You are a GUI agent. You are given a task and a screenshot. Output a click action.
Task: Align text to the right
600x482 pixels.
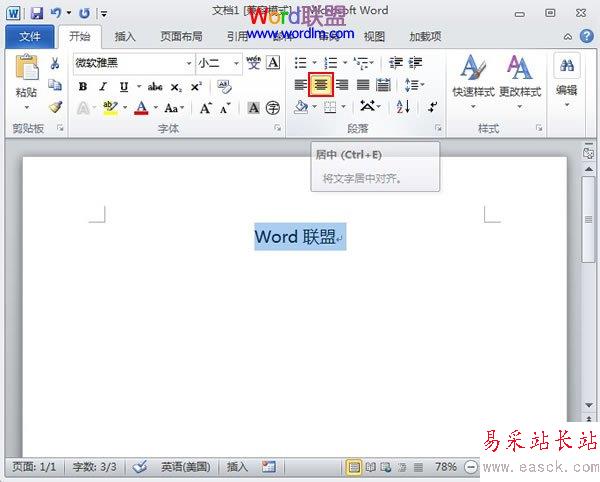point(342,85)
